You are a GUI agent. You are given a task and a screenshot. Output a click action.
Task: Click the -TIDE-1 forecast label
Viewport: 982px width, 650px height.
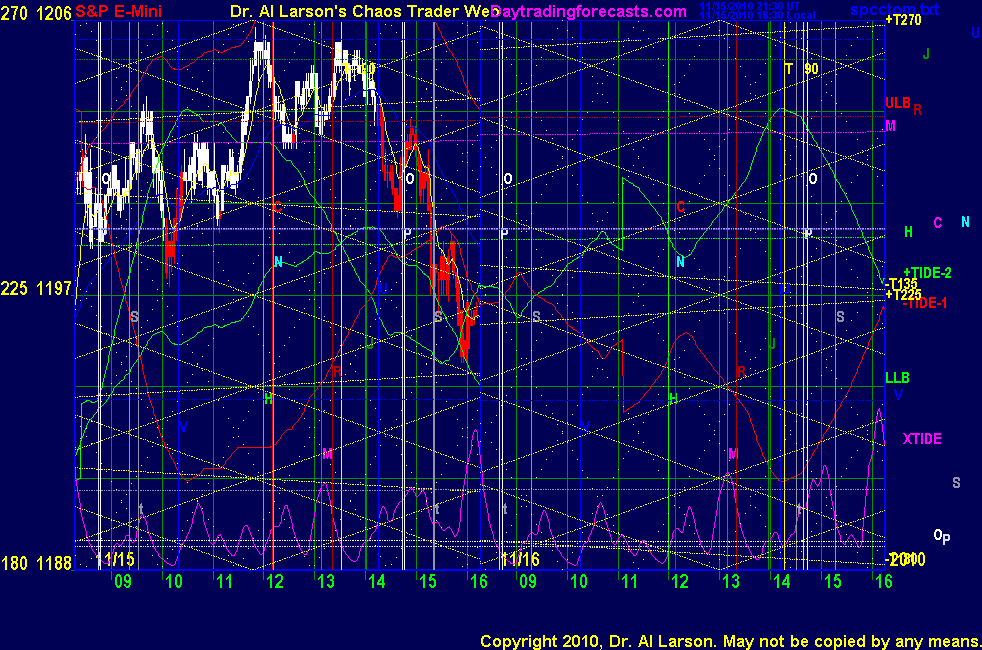coord(924,303)
